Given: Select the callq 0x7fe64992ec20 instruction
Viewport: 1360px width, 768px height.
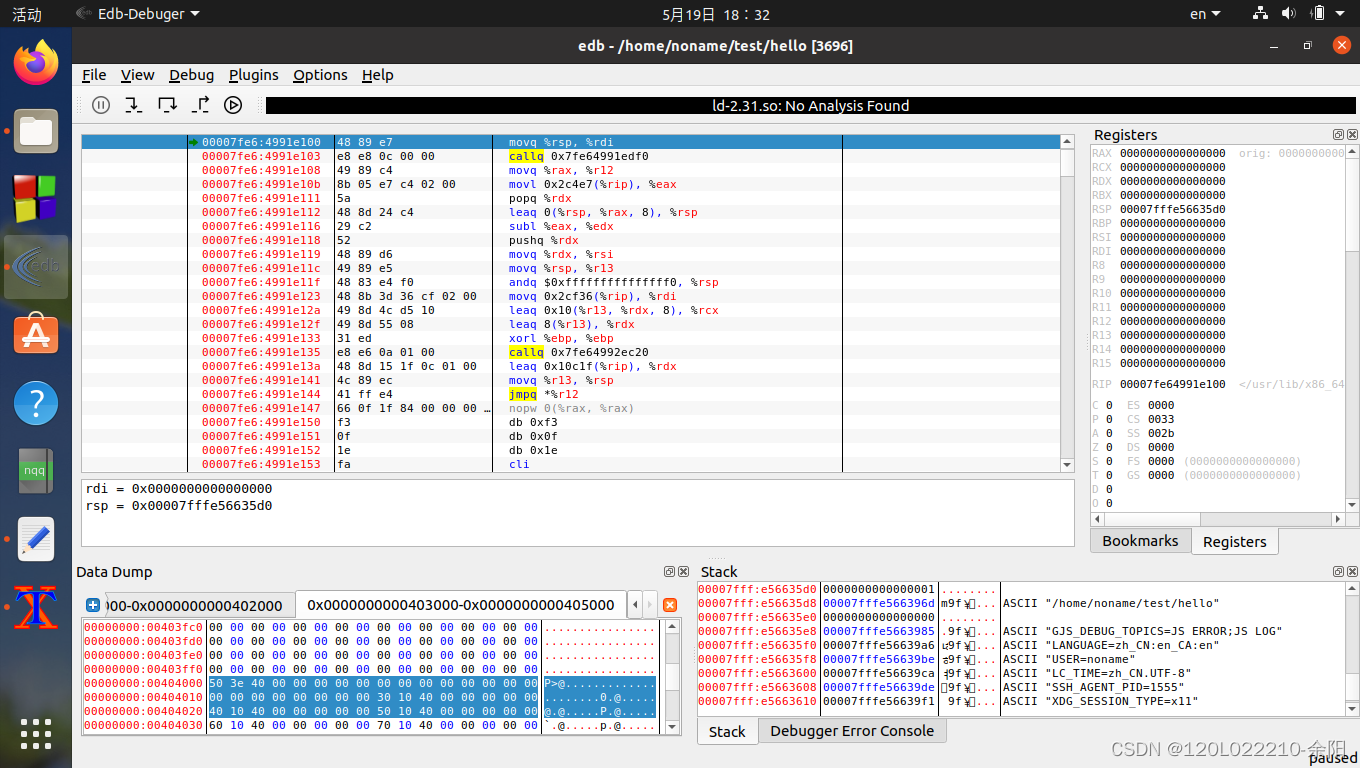Looking at the screenshot, I should (x=579, y=352).
